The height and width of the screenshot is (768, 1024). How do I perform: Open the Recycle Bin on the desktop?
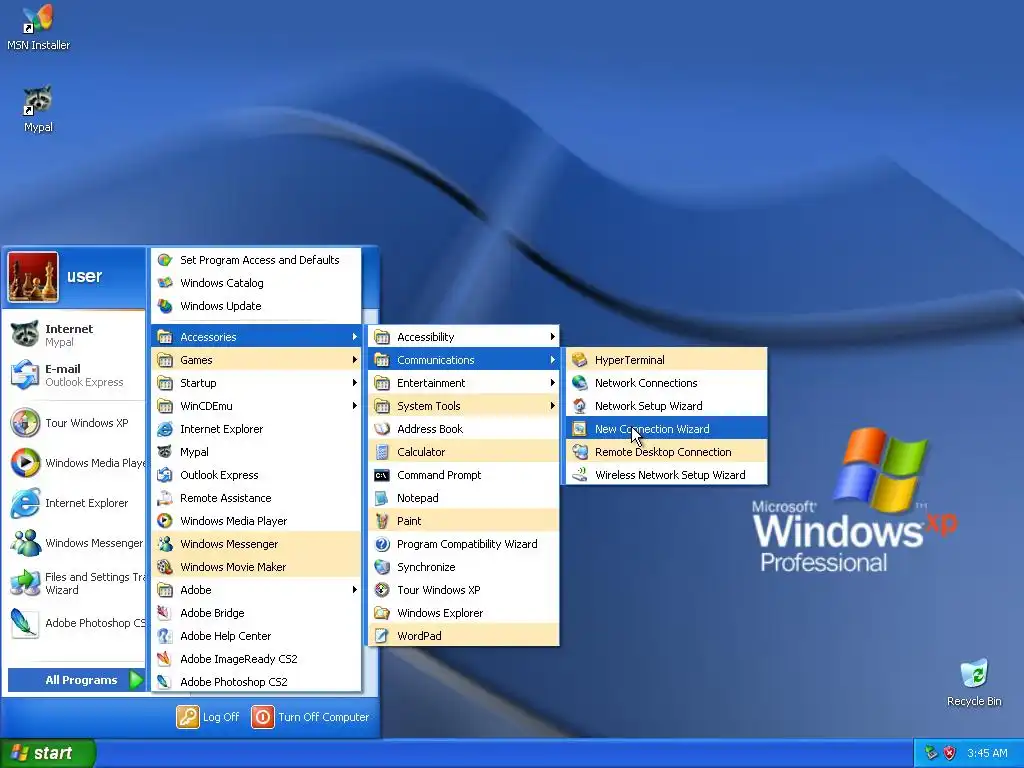click(974, 683)
